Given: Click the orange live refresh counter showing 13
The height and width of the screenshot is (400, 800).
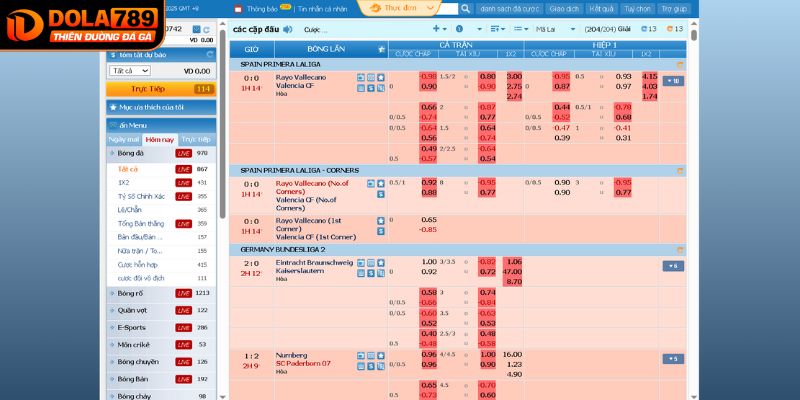Looking at the screenshot, I should 674,29.
